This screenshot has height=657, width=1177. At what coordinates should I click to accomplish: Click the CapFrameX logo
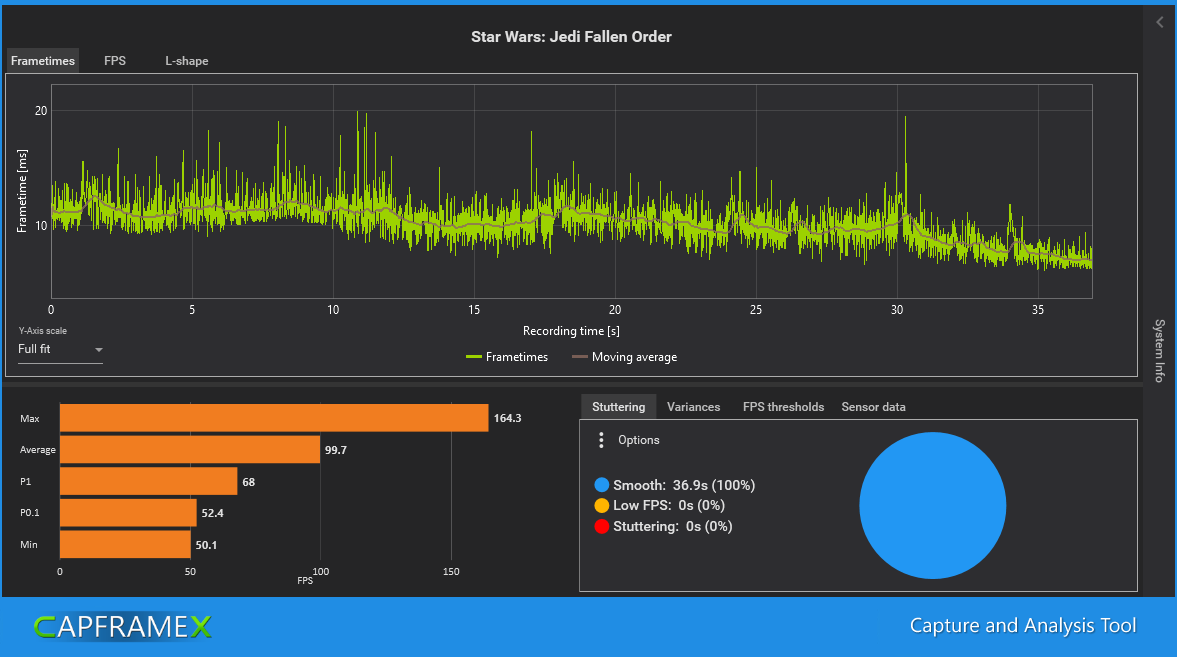coord(122,626)
